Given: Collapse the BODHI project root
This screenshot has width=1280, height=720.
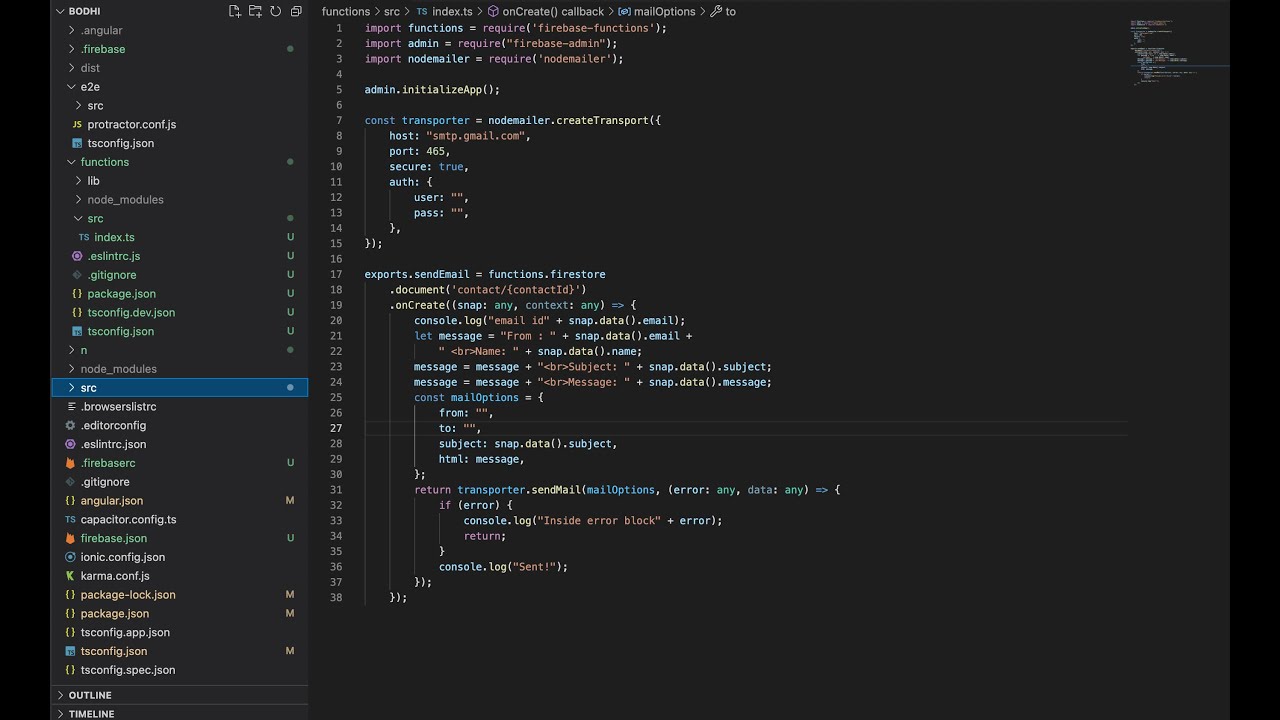Looking at the screenshot, I should click(60, 11).
